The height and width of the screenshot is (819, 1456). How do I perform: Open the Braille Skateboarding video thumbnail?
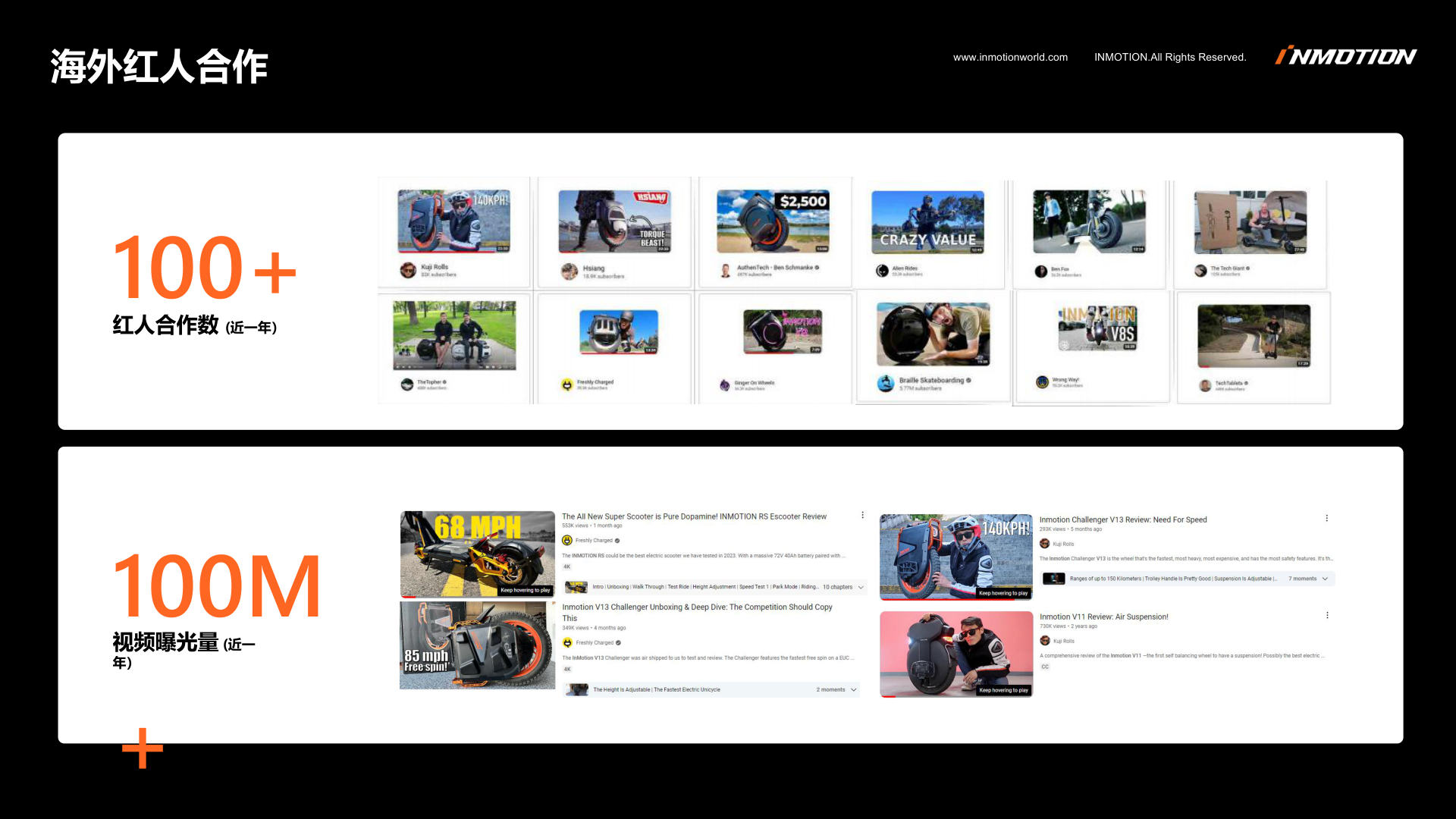pos(933,334)
